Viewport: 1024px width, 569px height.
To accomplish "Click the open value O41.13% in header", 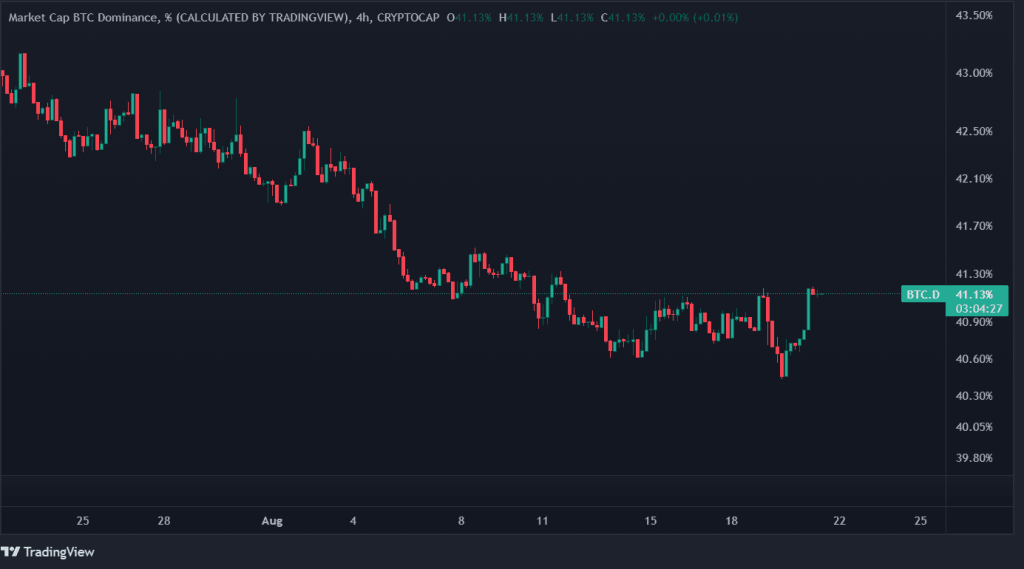I will [x=469, y=18].
